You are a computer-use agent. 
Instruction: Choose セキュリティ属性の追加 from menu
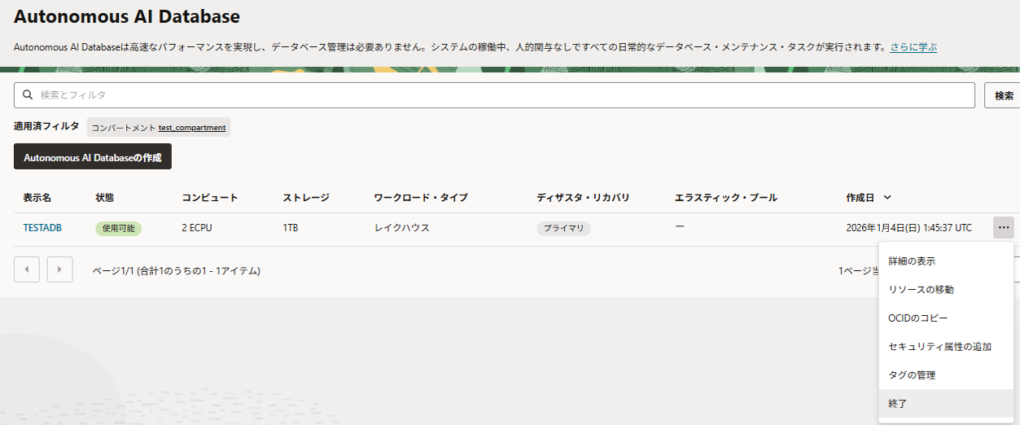[x=939, y=346]
